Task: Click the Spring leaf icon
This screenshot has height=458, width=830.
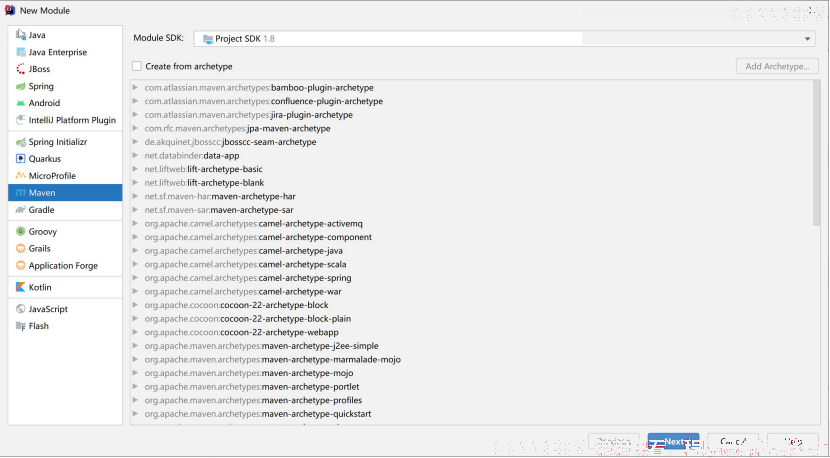Action: 21,86
